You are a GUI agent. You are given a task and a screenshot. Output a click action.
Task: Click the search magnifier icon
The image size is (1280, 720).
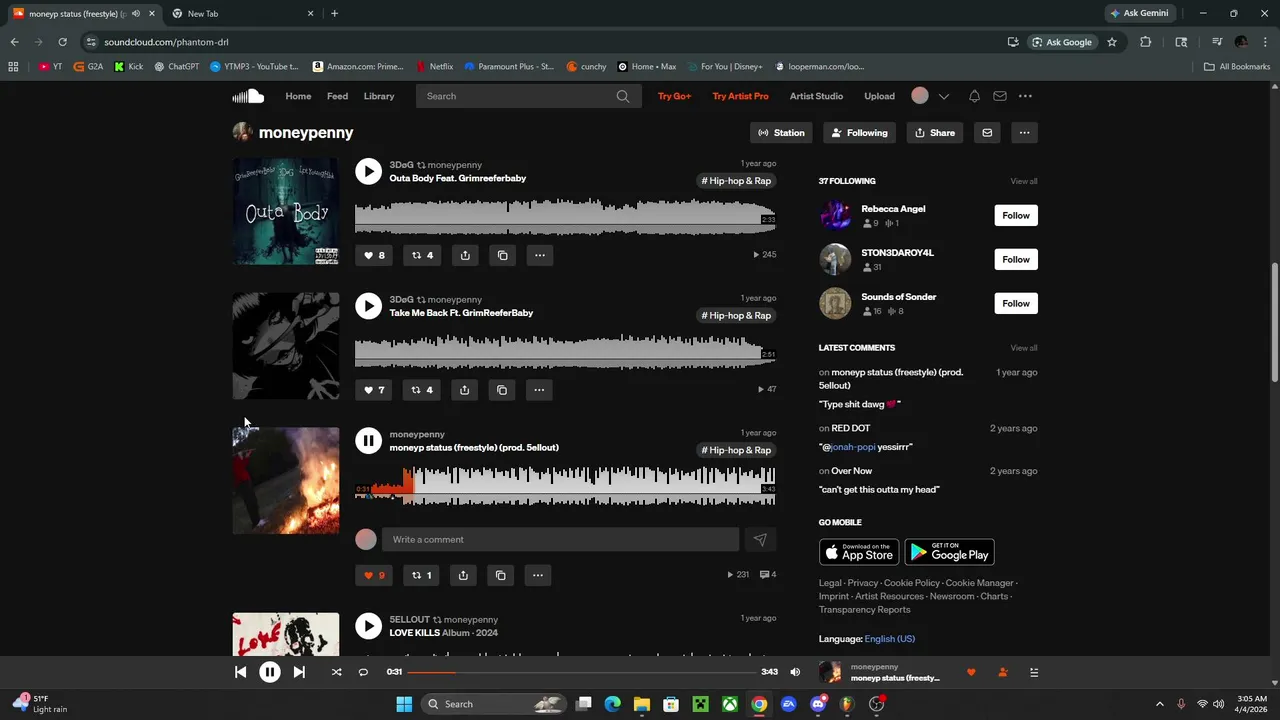623,96
